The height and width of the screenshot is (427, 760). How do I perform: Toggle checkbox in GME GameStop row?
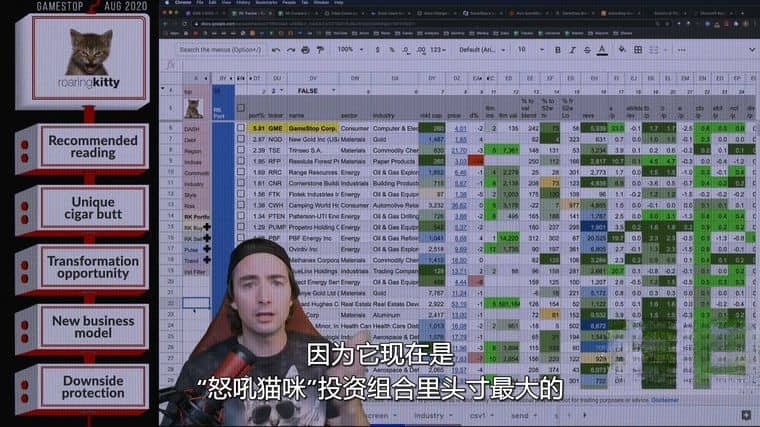(240, 128)
